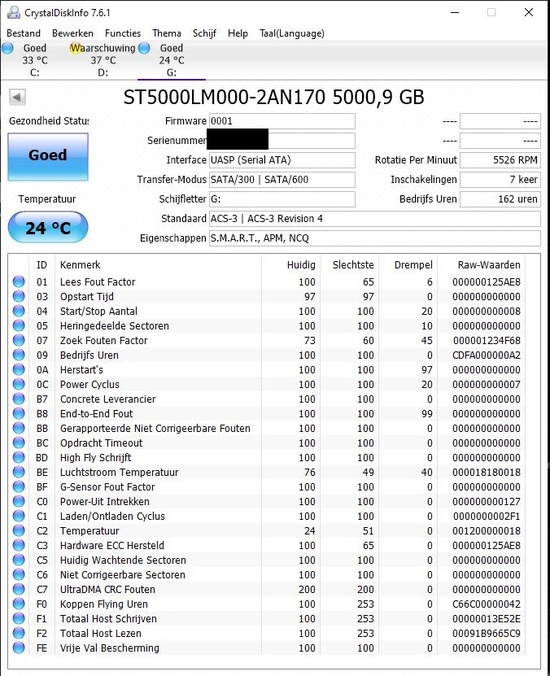Image resolution: width=550 pixels, height=676 pixels.
Task: Click the status orb of attribute 09
Action: click(x=19, y=355)
